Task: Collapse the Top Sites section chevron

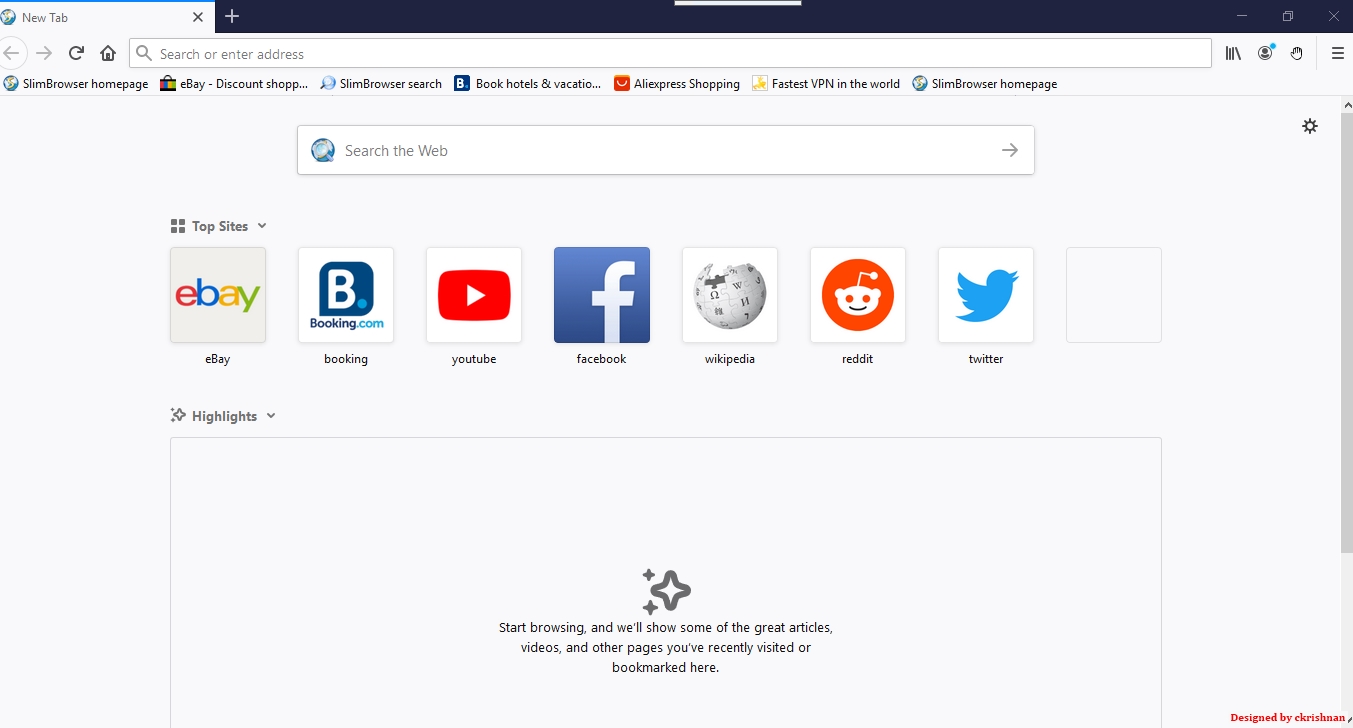Action: coord(262,226)
